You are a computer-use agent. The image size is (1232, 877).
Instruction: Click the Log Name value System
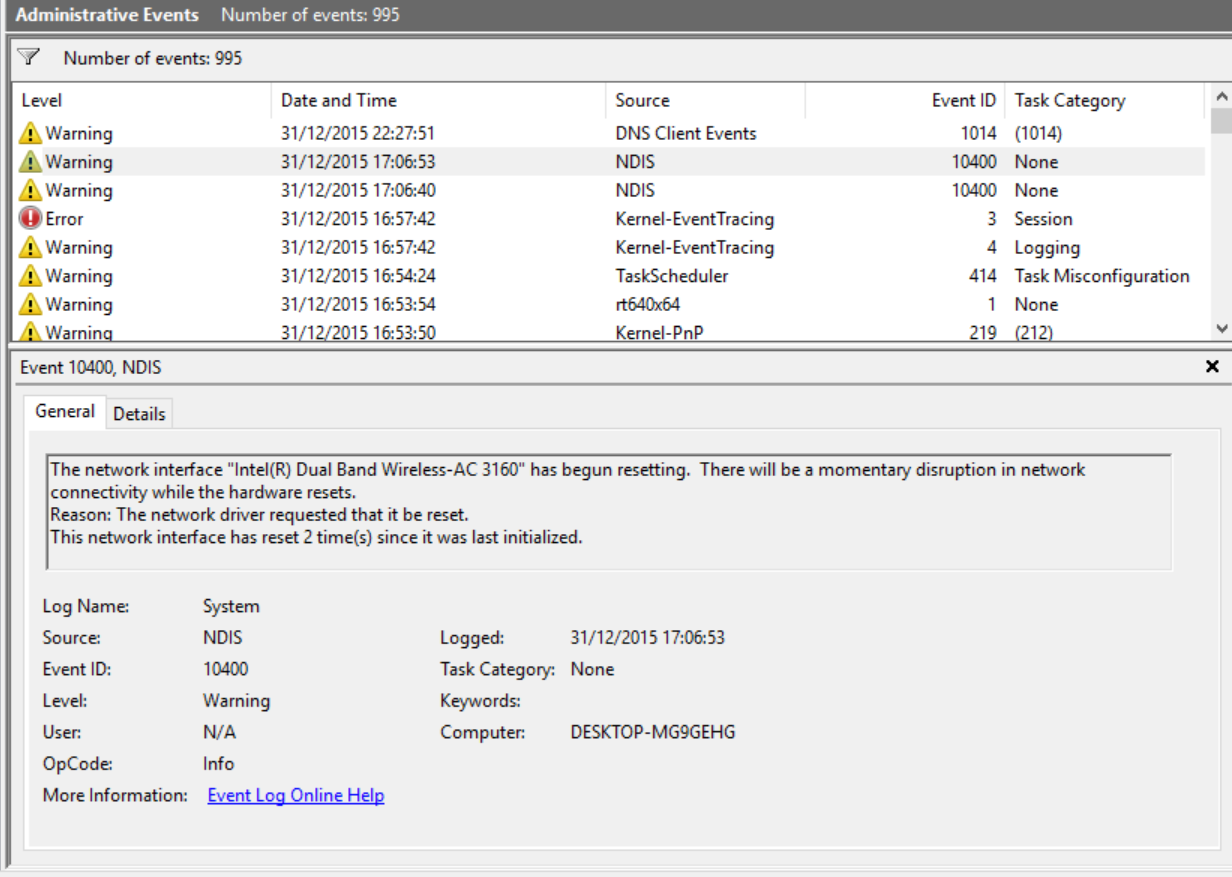click(x=231, y=606)
